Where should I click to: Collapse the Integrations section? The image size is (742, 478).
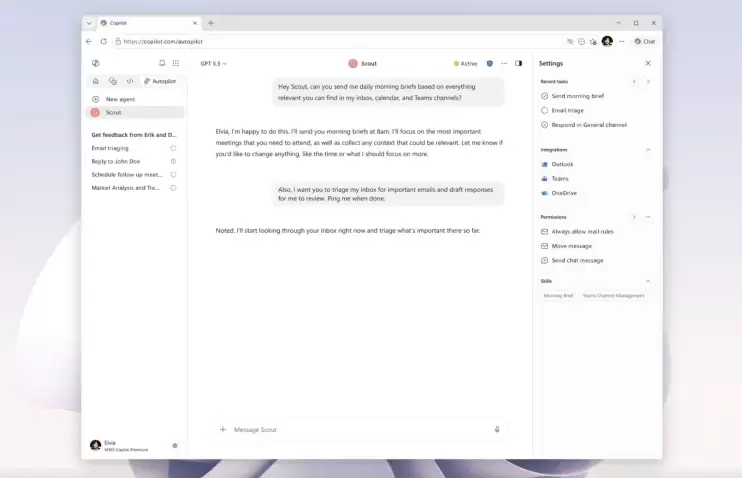648,150
